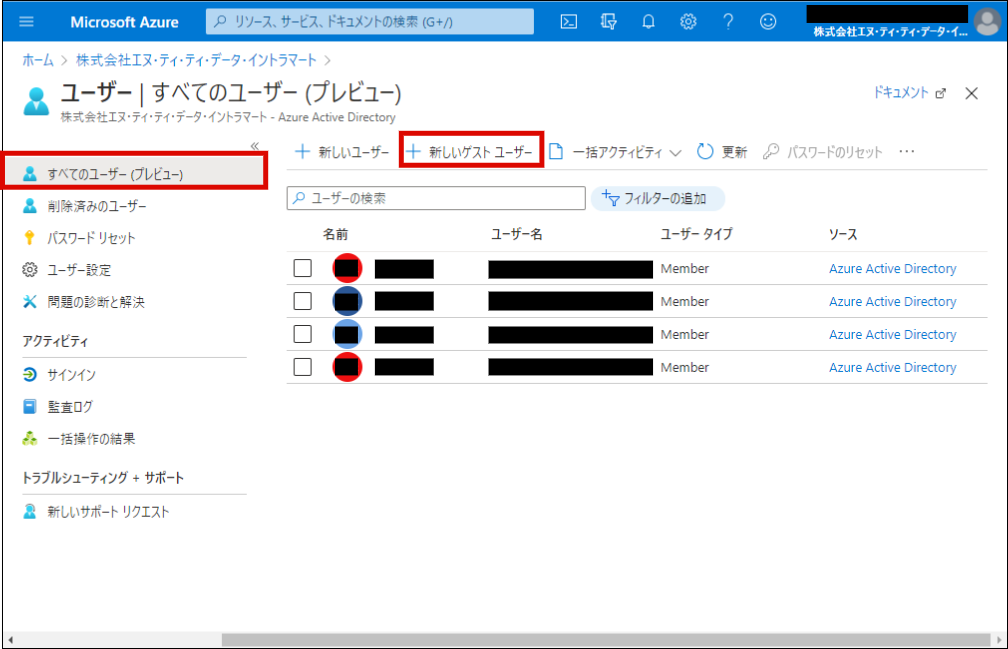The image size is (1008, 649).
Task: Click in the ユーザーの検索 search box
Action: pos(436,199)
